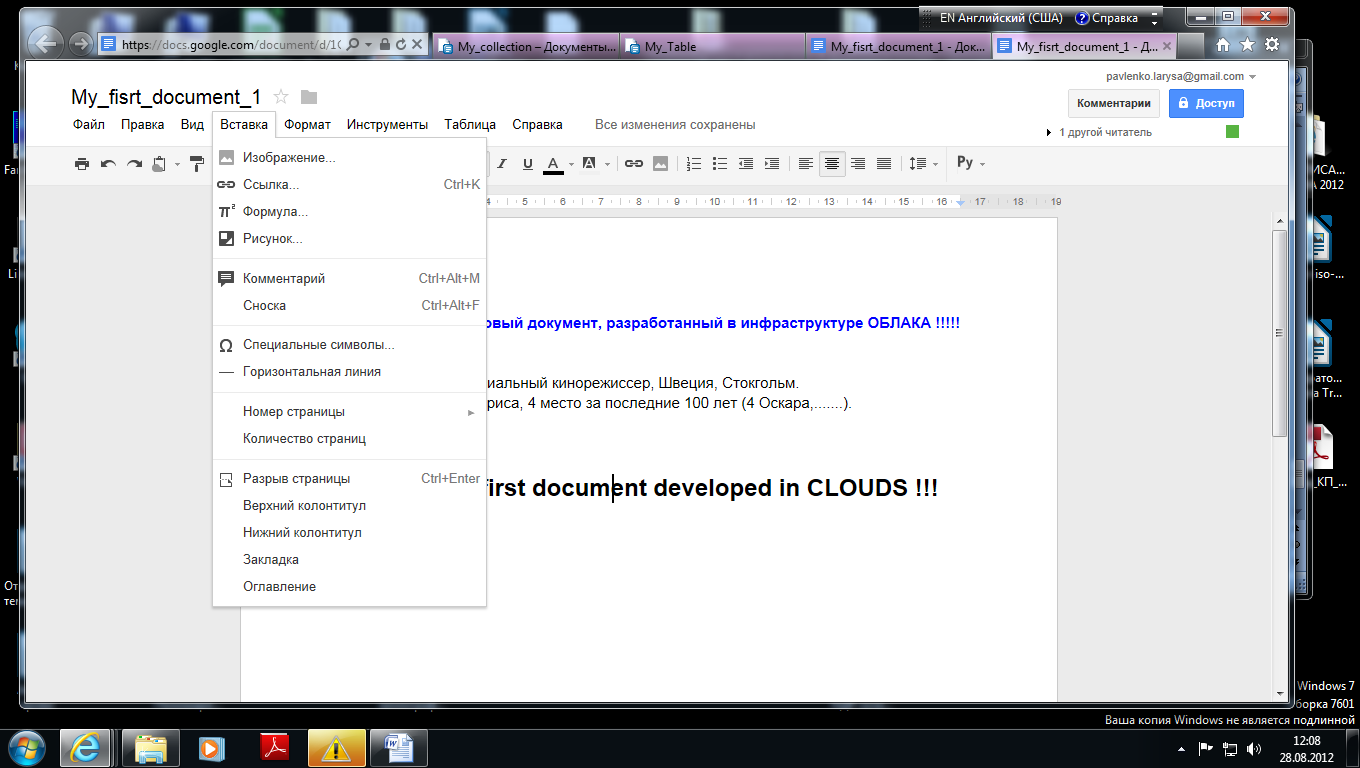Click the browser Forward button

pos(80,43)
